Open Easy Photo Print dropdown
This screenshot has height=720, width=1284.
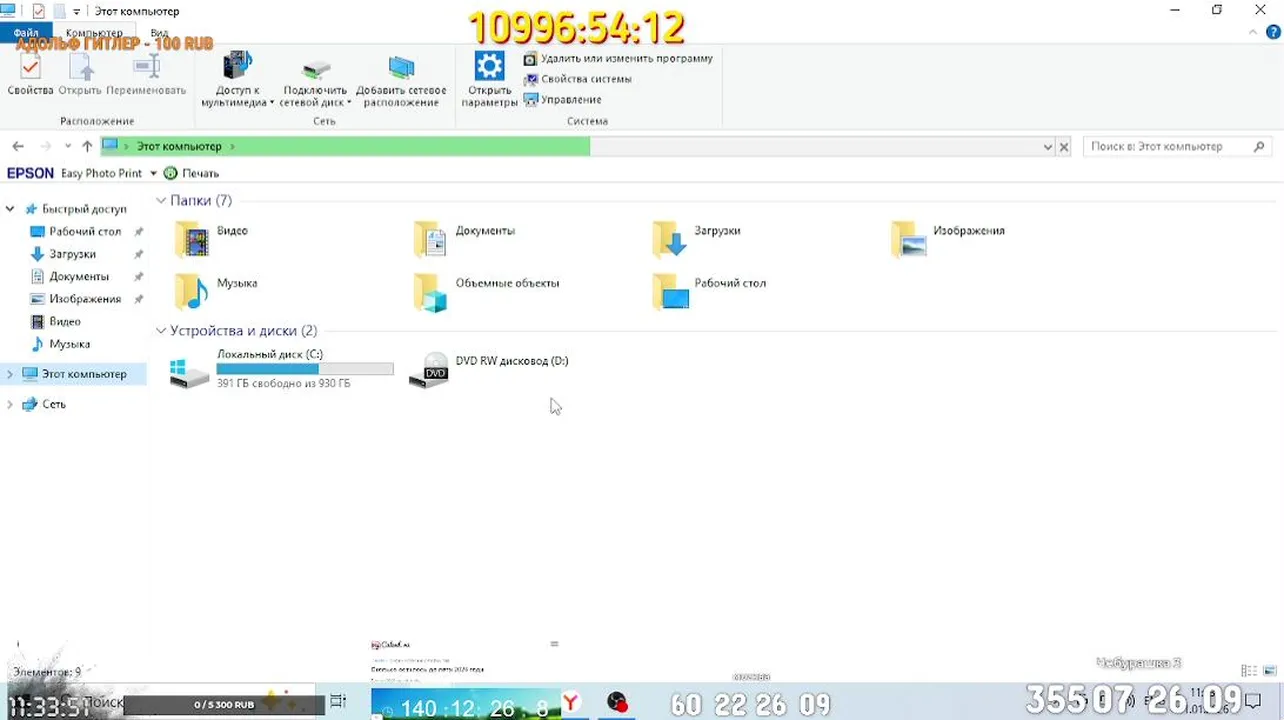coord(153,174)
